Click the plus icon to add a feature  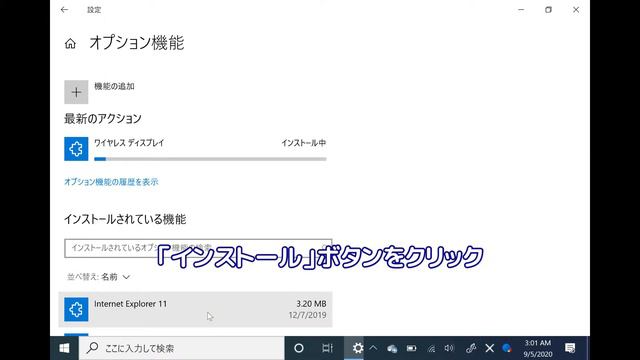tap(76, 92)
